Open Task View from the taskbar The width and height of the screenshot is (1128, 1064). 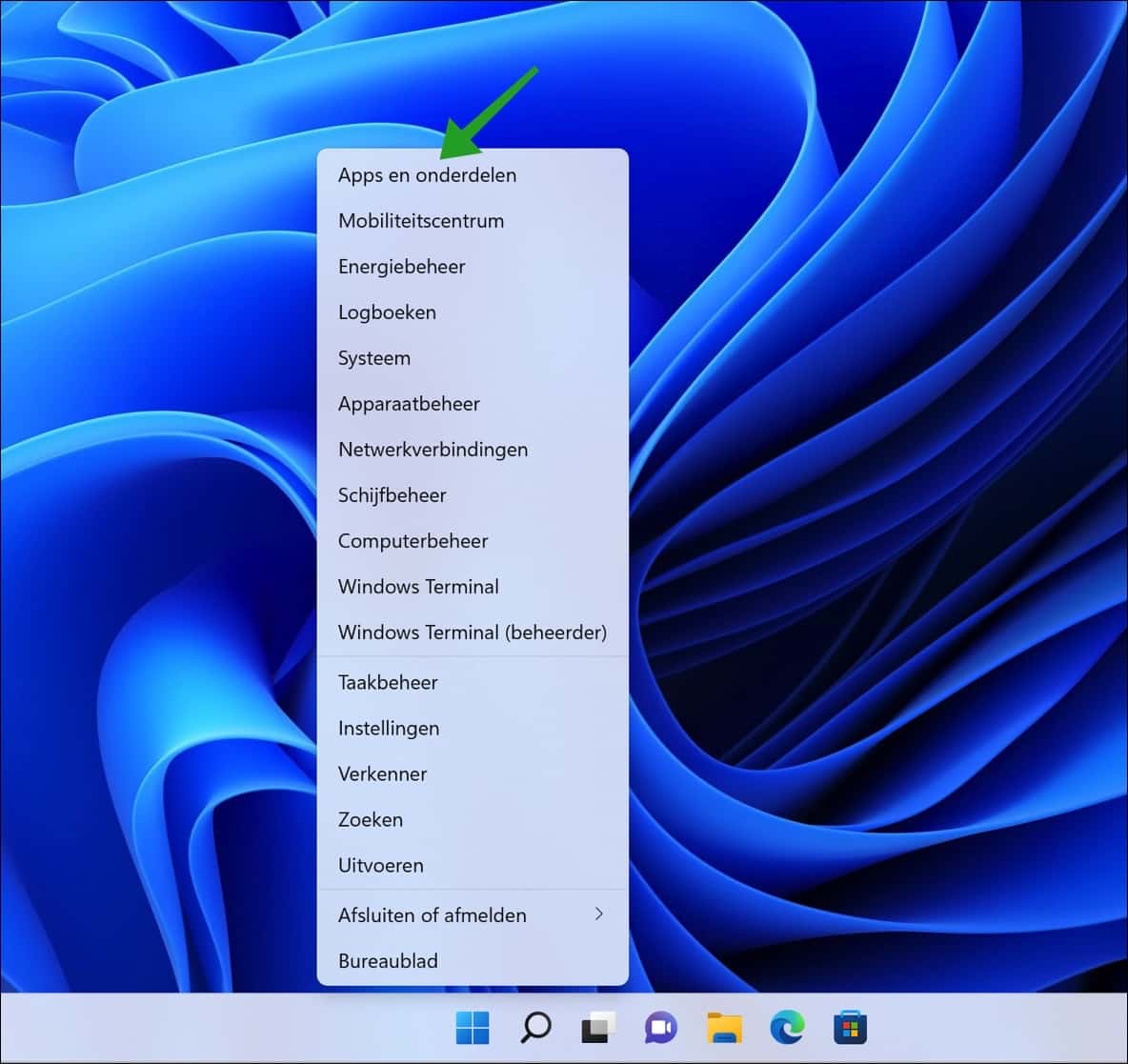[x=597, y=1028]
